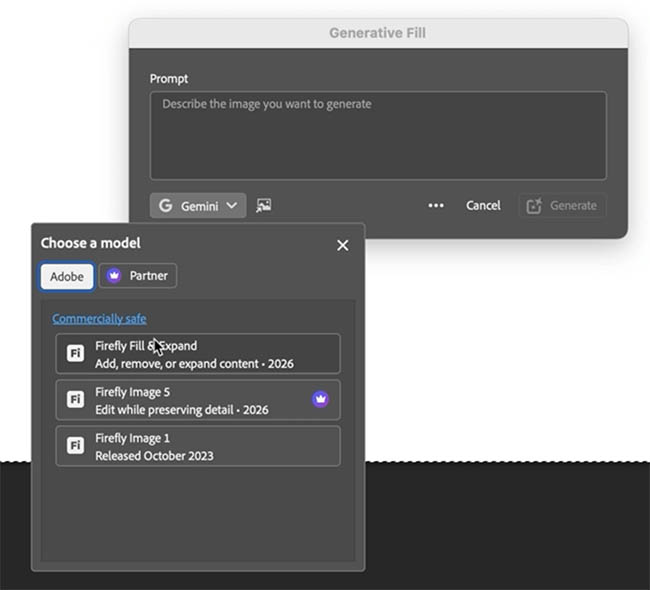This screenshot has height=590, width=650.
Task: Switch to the Partner models tab
Action: tap(138, 275)
